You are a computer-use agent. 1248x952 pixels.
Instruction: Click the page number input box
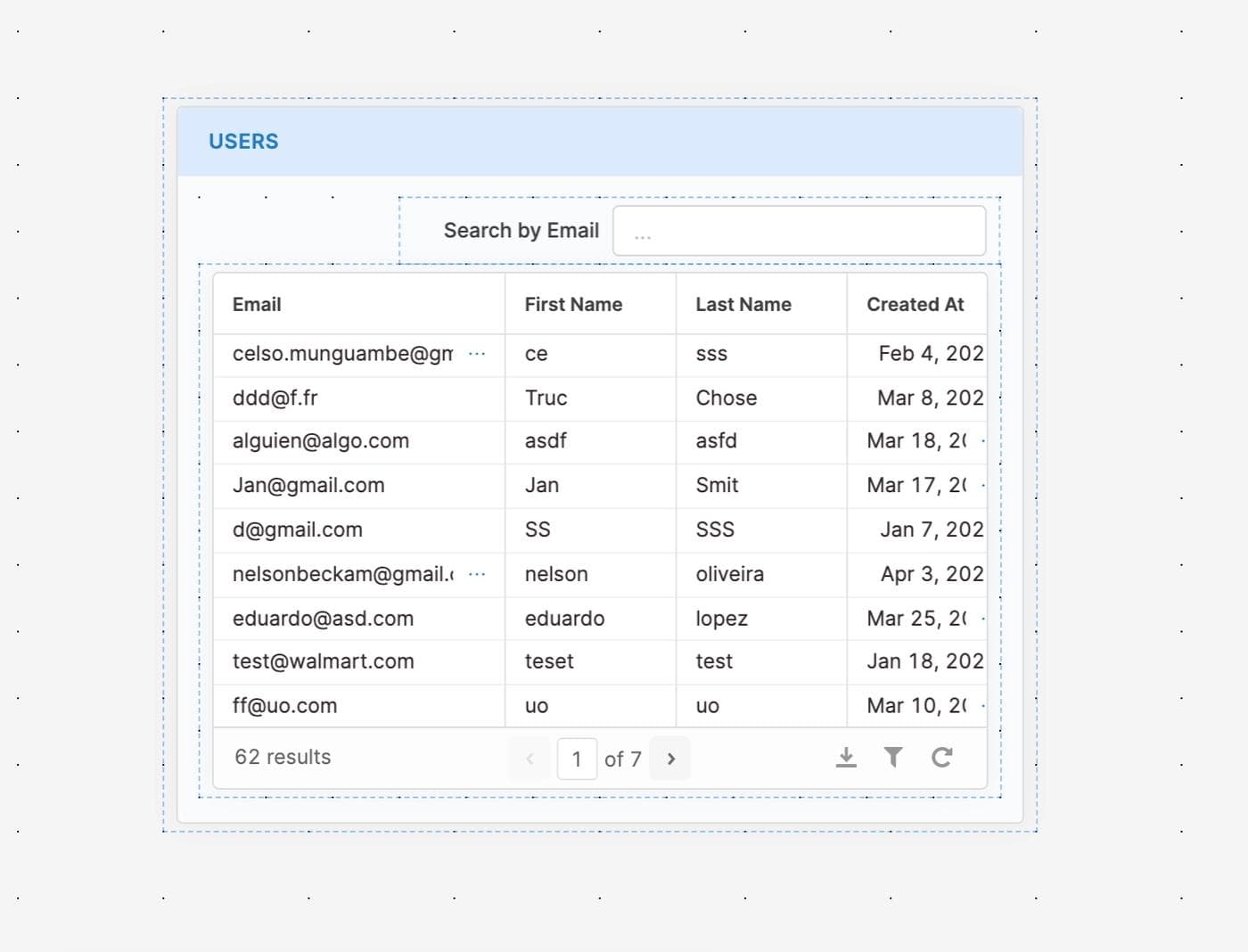(577, 759)
